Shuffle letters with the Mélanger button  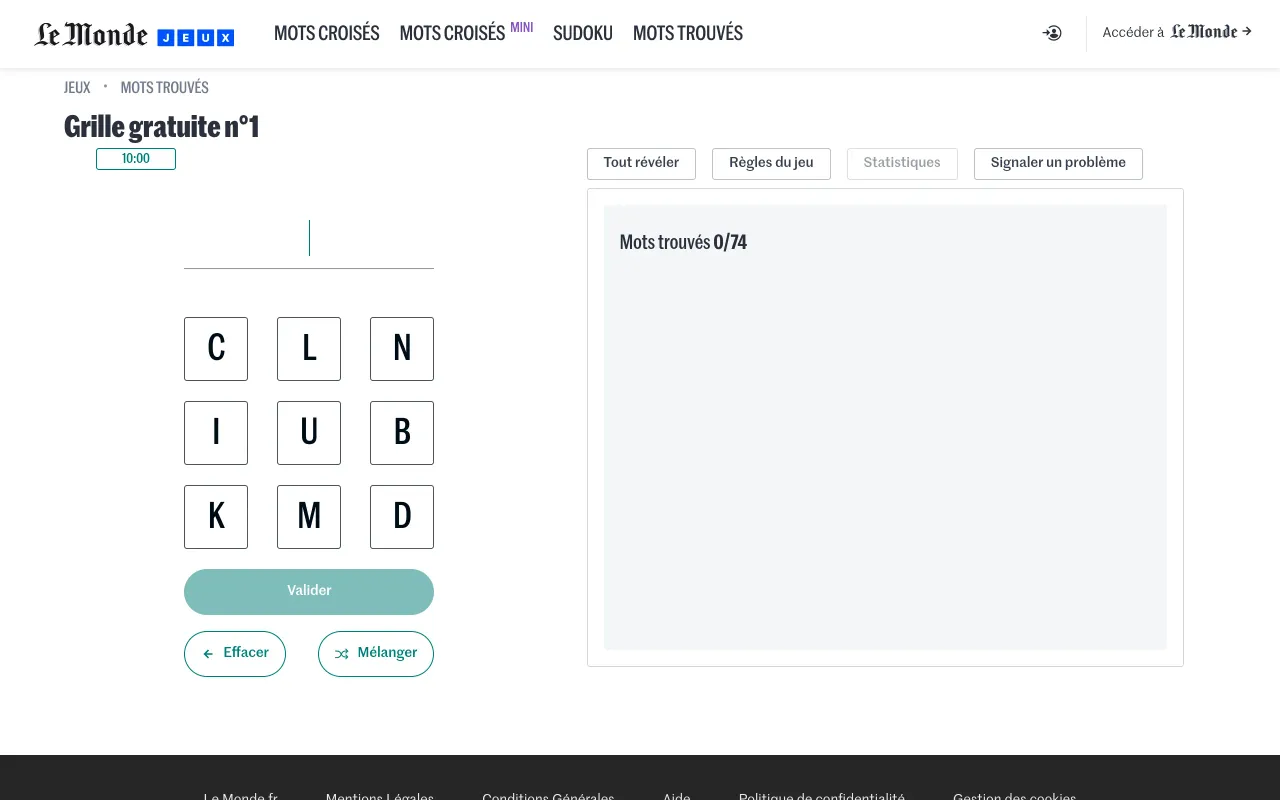(376, 654)
